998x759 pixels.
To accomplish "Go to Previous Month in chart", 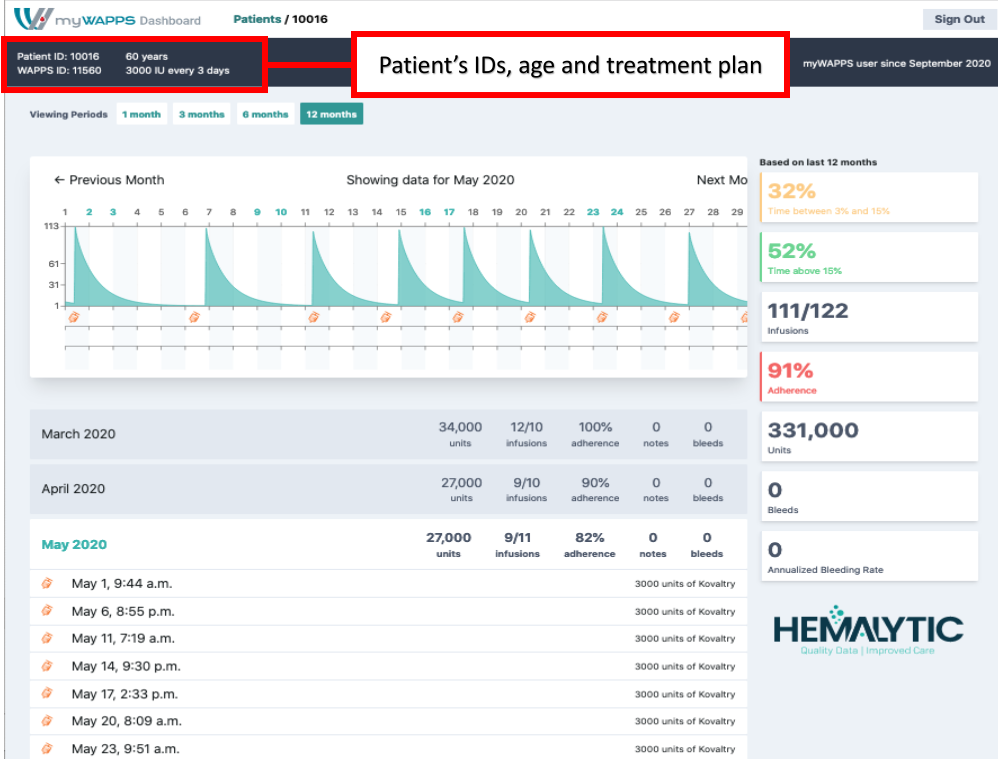I will [109, 180].
